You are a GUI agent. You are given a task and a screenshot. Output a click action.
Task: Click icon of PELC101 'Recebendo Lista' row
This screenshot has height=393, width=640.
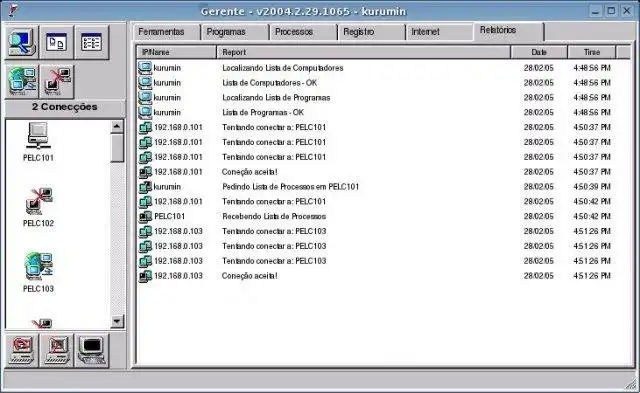(145, 216)
